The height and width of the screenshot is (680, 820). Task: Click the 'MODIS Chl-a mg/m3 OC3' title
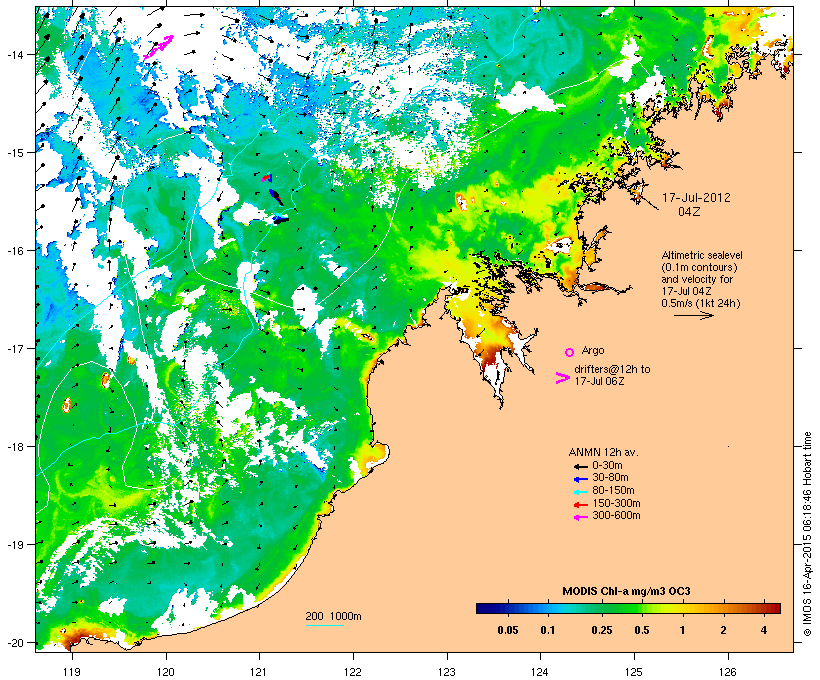(626, 592)
